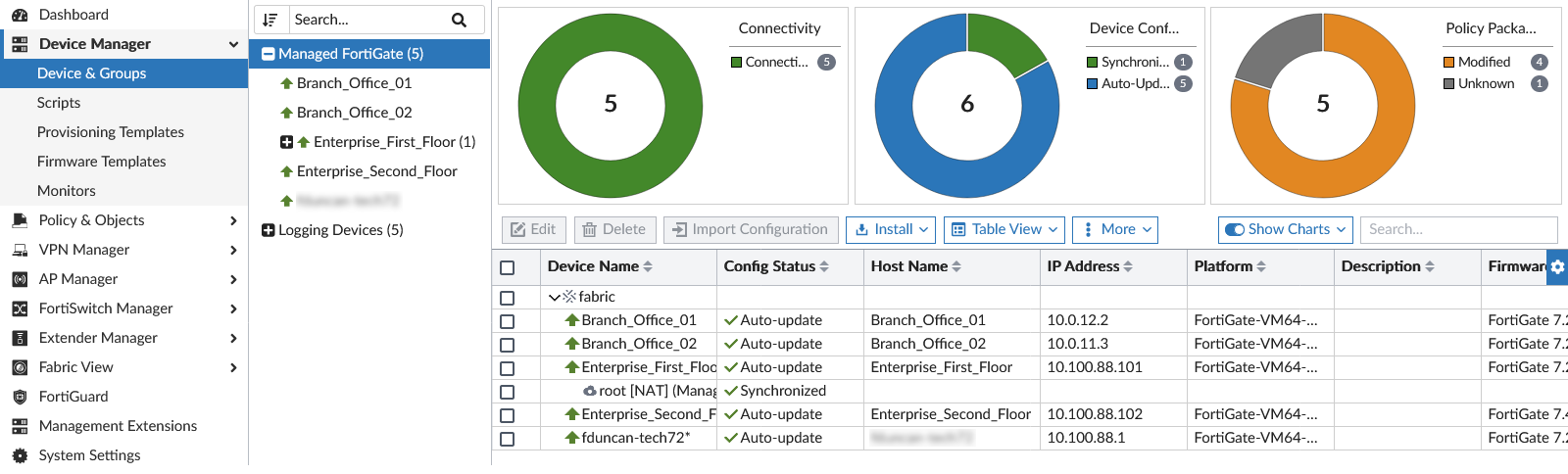Click the Fabric View icon in the sidebar

pos(20,367)
